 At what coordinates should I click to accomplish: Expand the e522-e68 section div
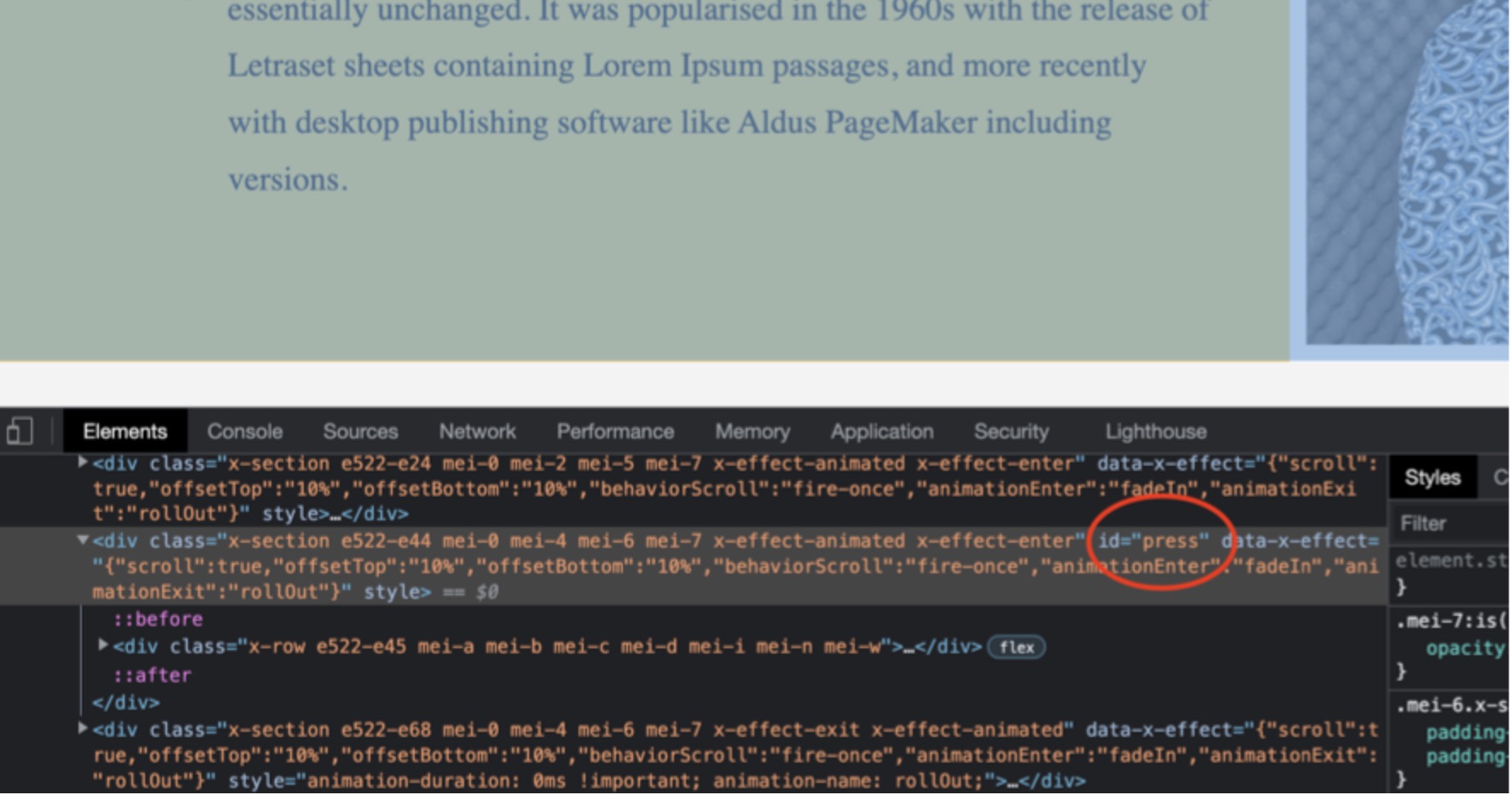click(83, 728)
